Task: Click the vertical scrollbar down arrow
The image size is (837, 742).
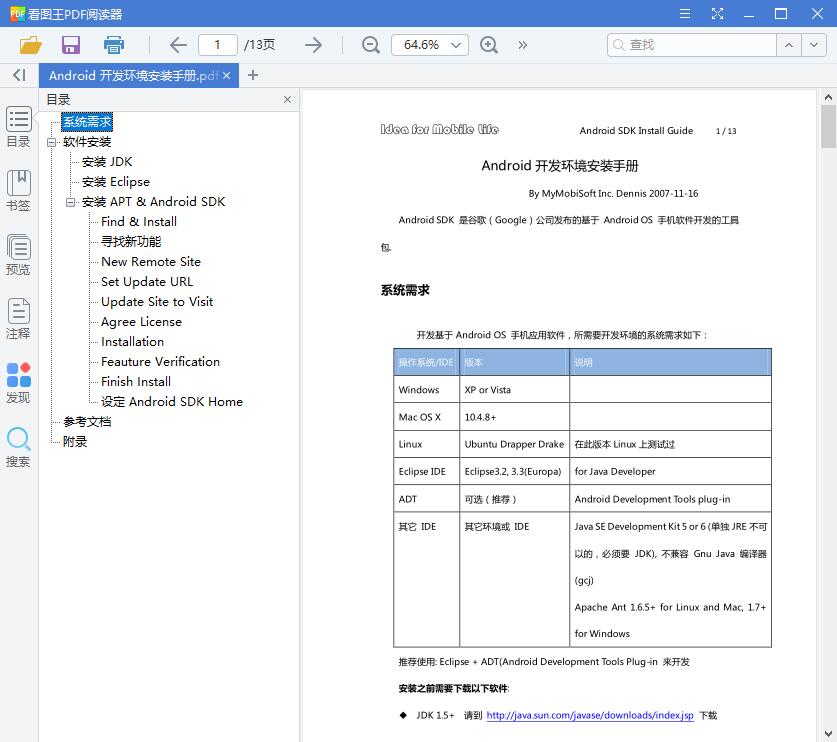Action: 828,732
